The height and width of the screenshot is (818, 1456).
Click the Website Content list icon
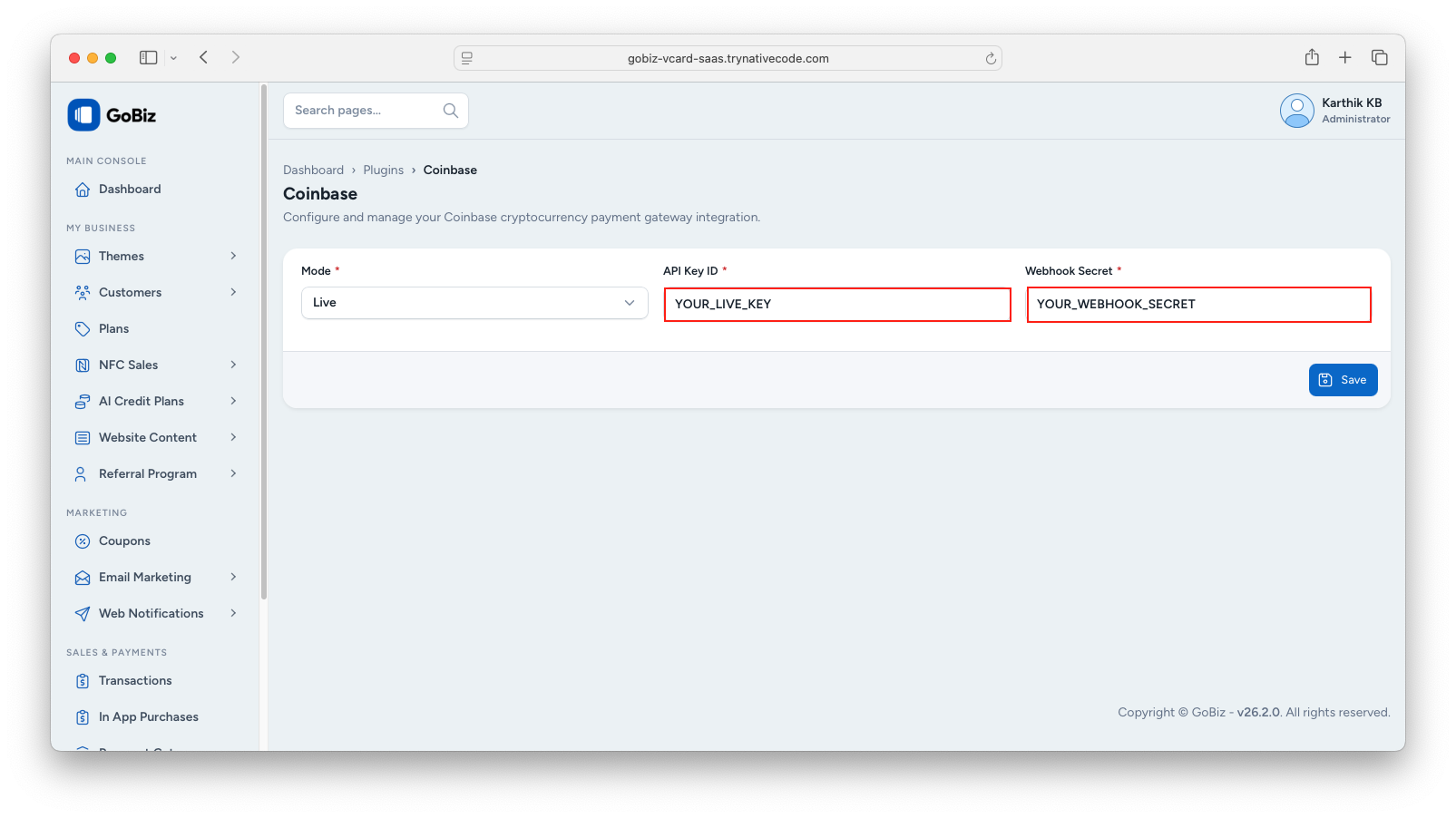(83, 438)
